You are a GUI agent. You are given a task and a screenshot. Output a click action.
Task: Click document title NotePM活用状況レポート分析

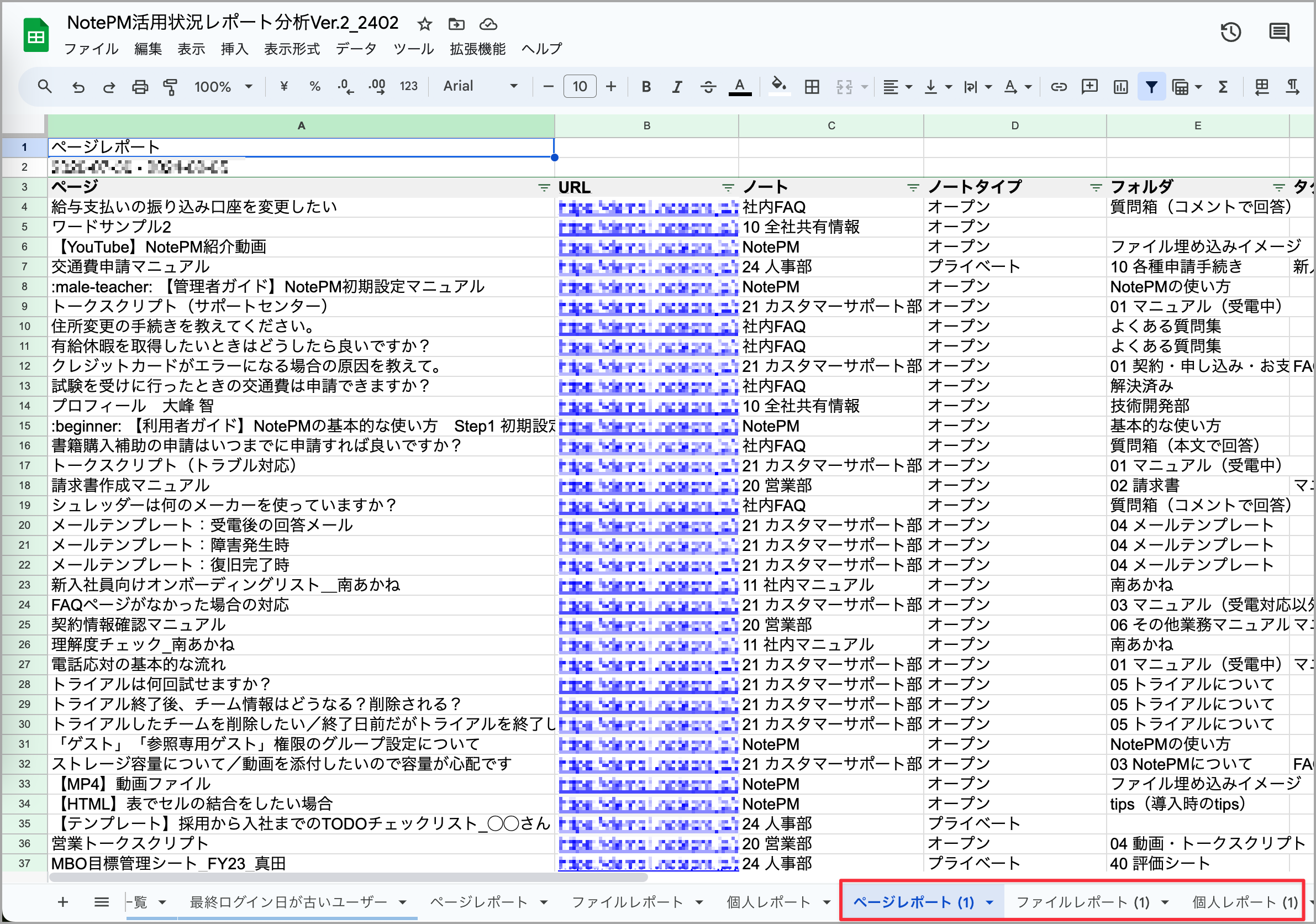tap(232, 23)
